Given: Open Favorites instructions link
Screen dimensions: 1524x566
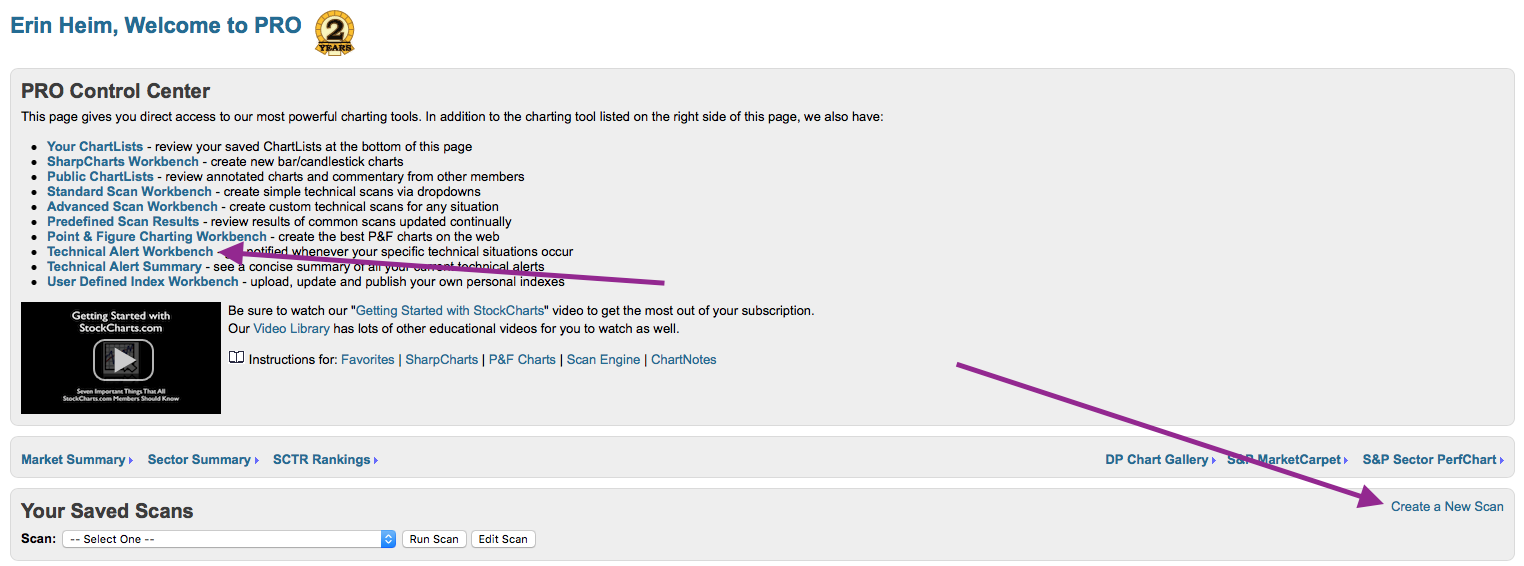Looking at the screenshot, I should coord(368,359).
